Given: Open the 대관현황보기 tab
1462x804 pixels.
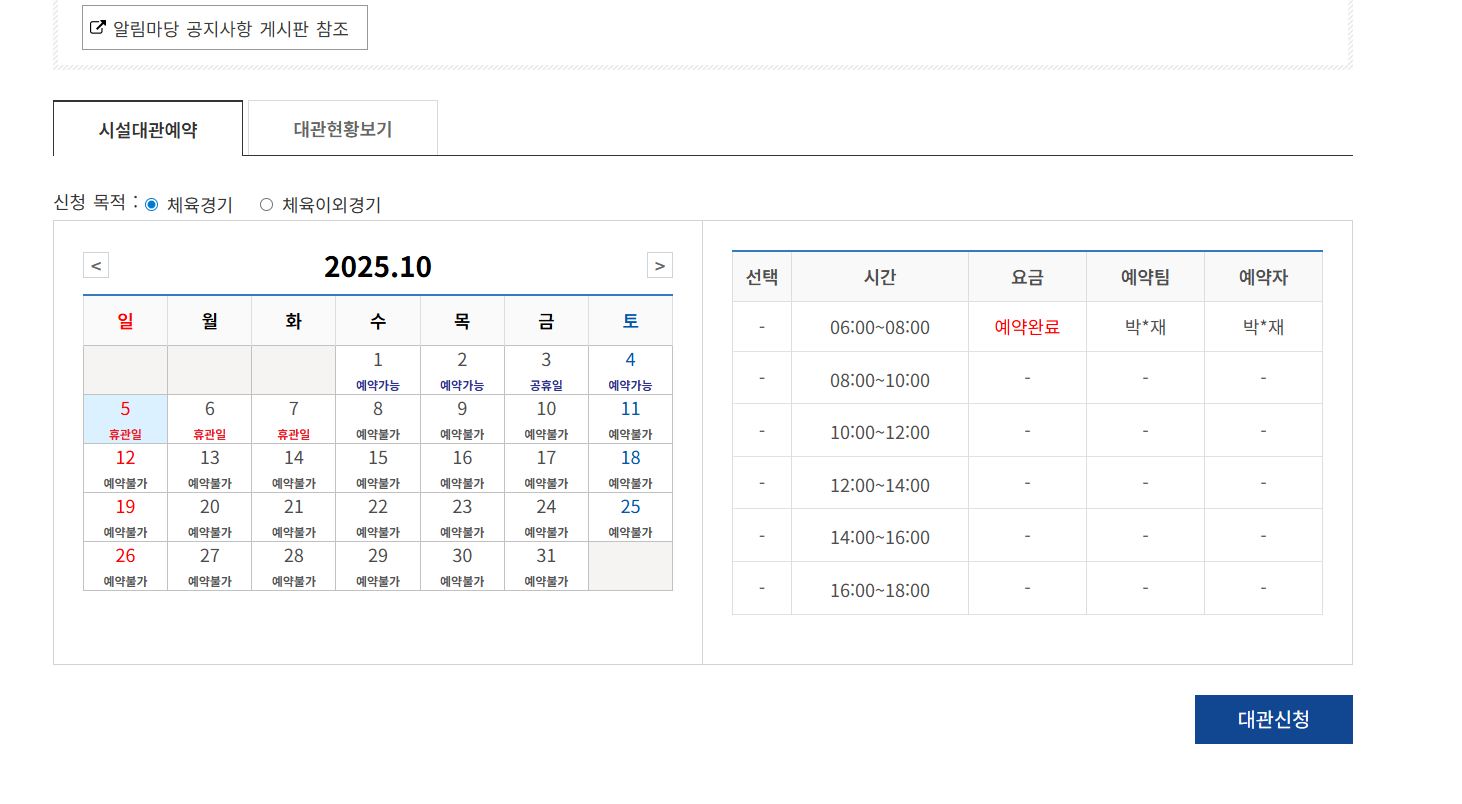Looking at the screenshot, I should coord(343,129).
